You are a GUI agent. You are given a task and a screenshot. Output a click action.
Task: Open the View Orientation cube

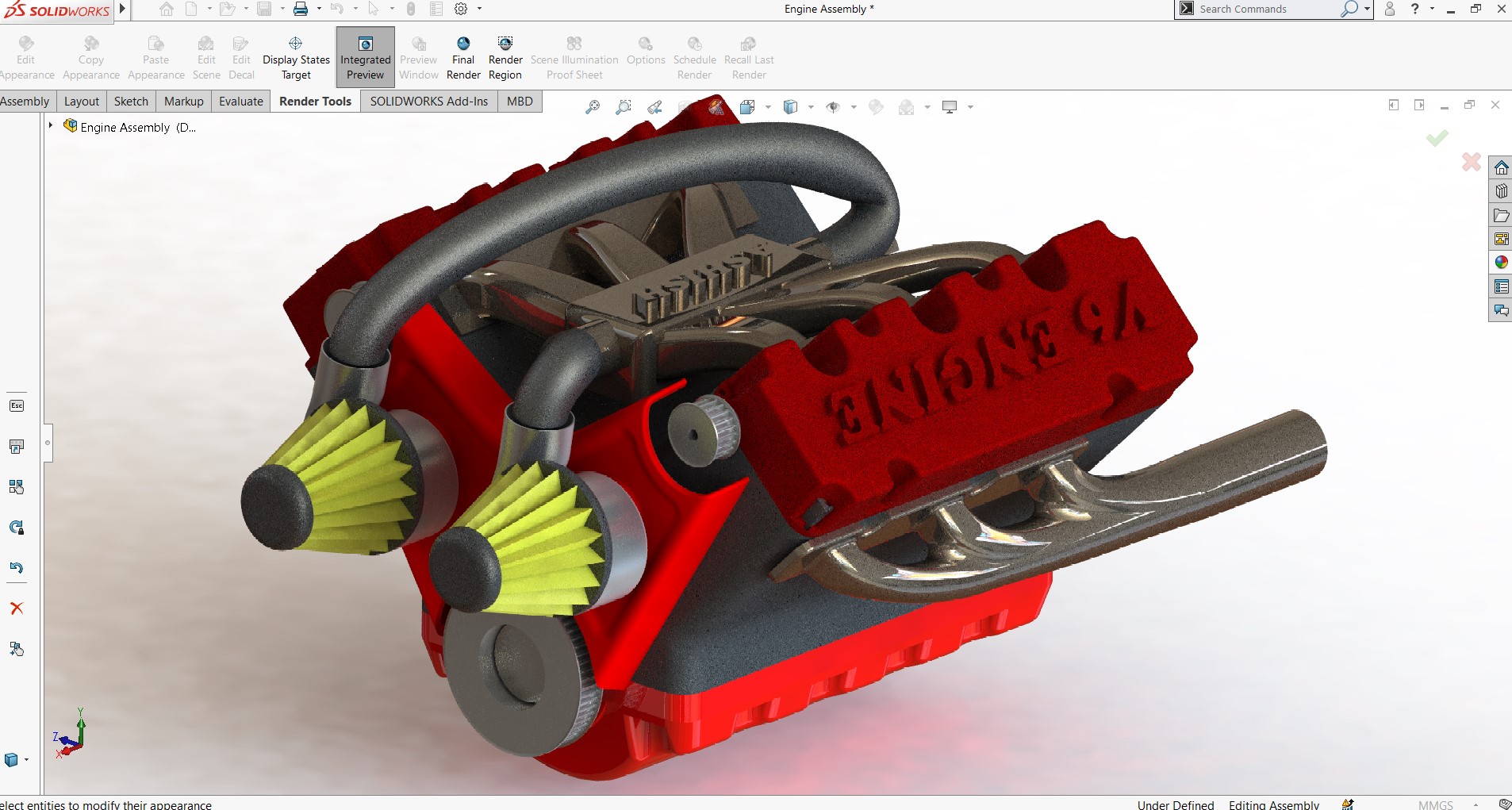pyautogui.click(x=747, y=107)
